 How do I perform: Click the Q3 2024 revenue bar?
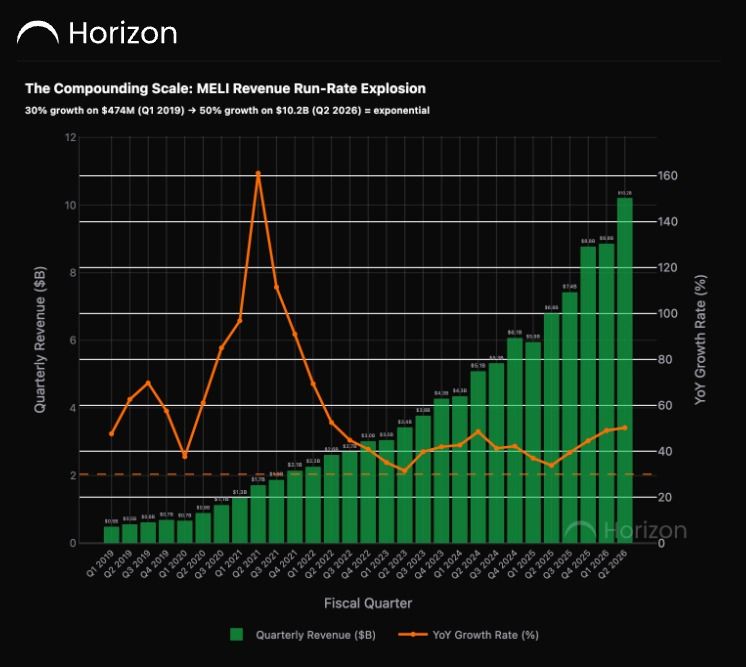tap(496, 453)
